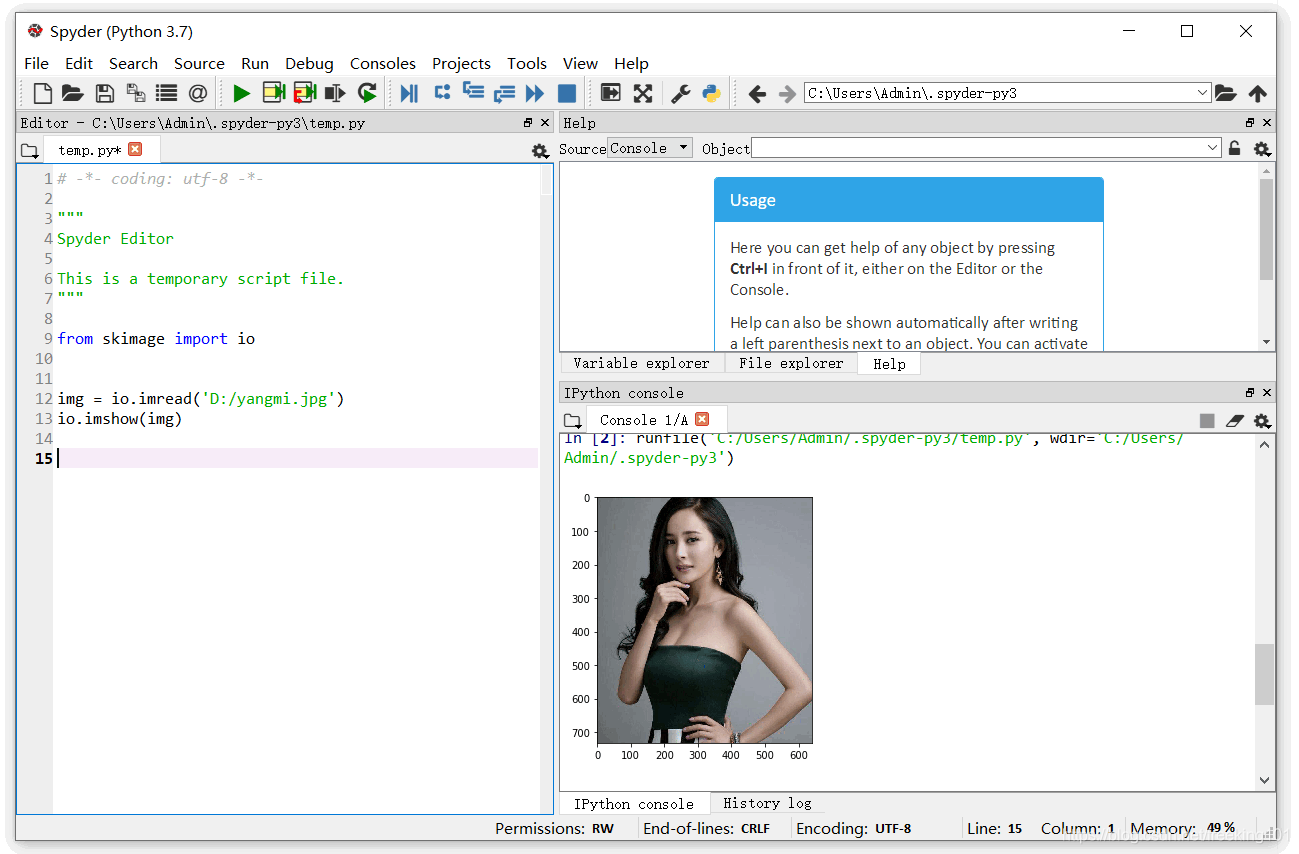Switch to the History log tab
This screenshot has height=854, width=1299.
coord(765,803)
